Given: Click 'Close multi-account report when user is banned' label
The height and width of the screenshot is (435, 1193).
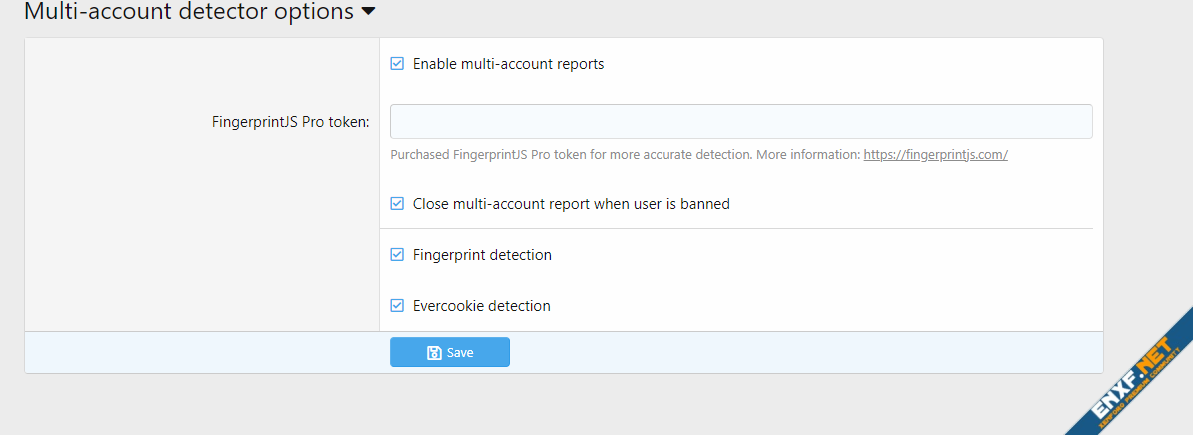Looking at the screenshot, I should [x=571, y=204].
